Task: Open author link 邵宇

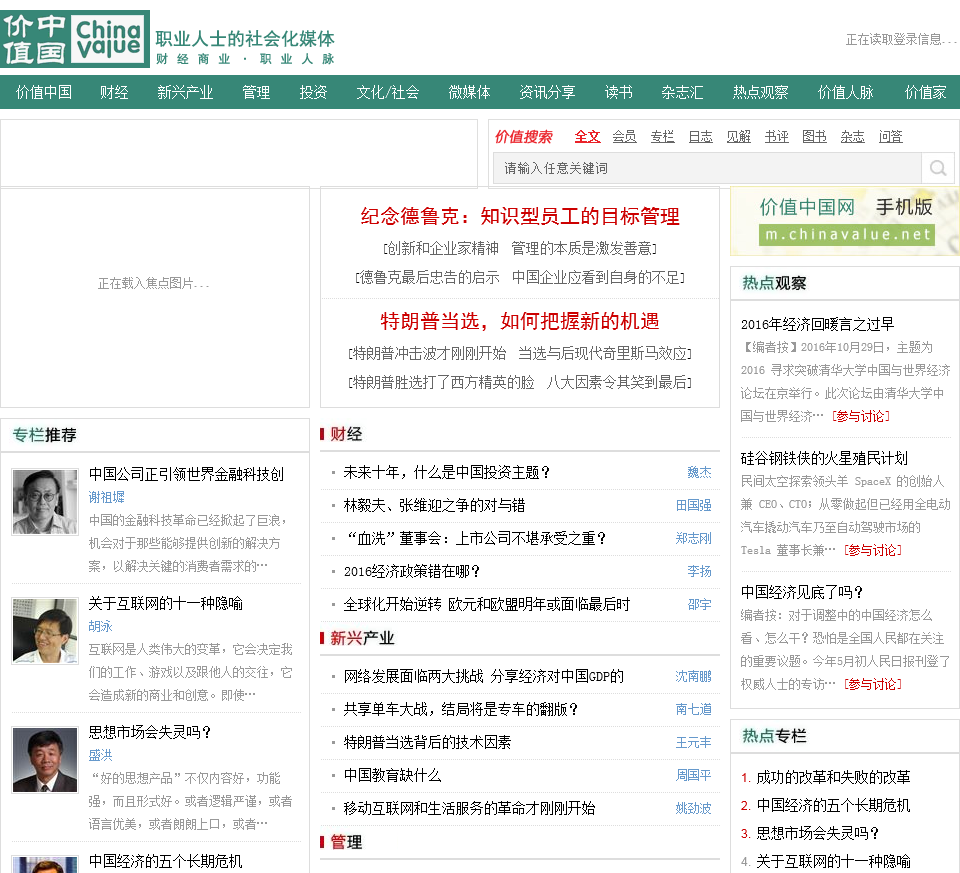Action: pyautogui.click(x=699, y=604)
